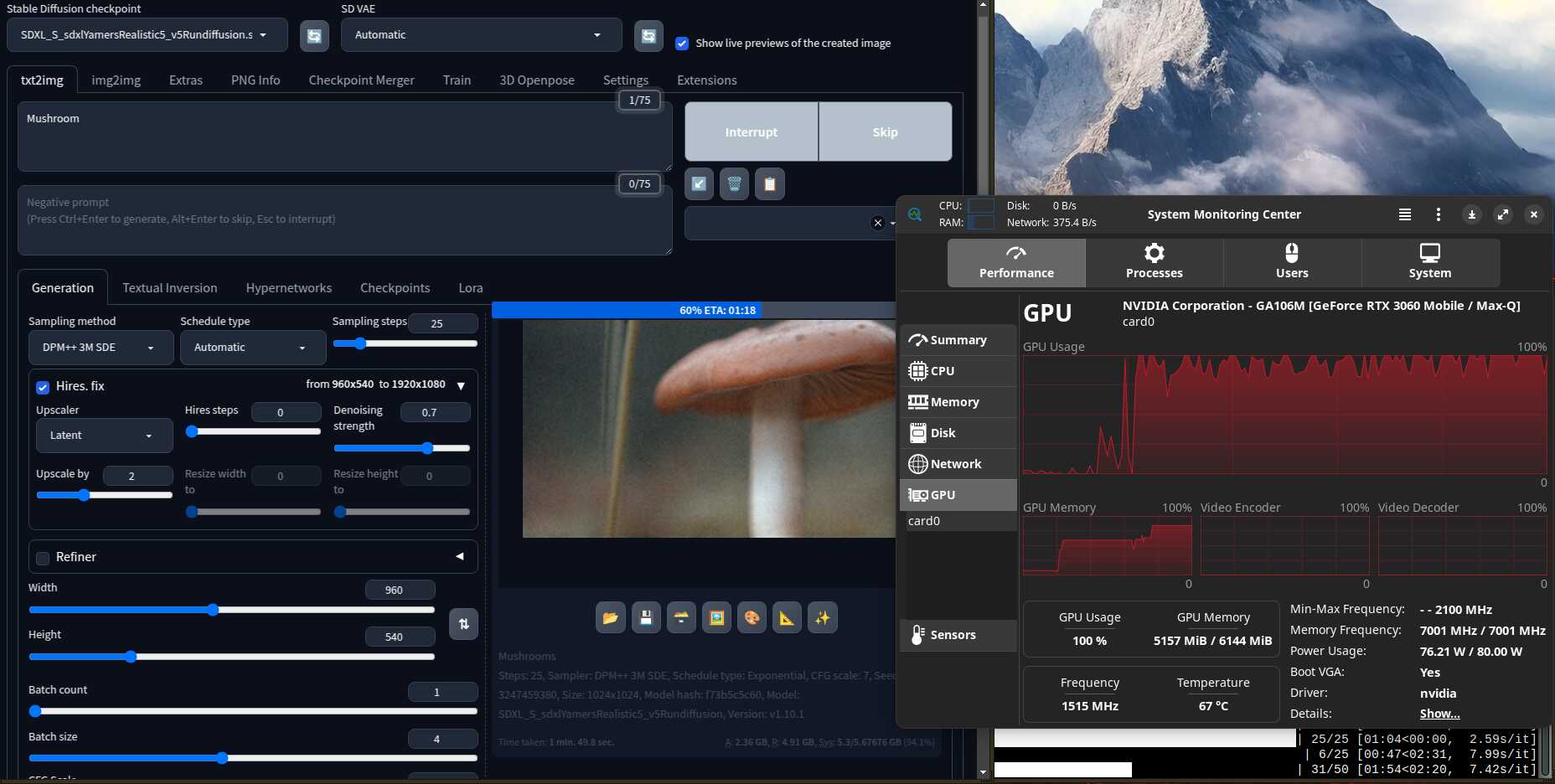Open the Extras tab
This screenshot has height=784, width=1555.
click(x=186, y=80)
